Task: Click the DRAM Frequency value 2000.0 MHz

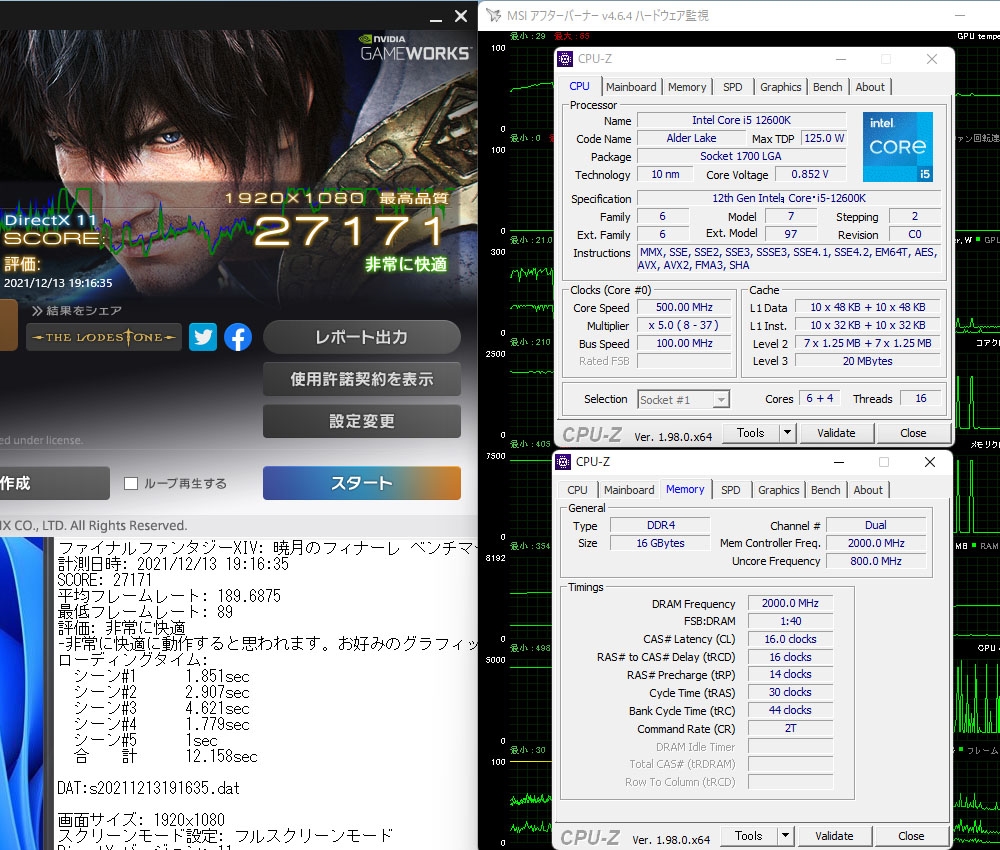Action: click(x=790, y=603)
